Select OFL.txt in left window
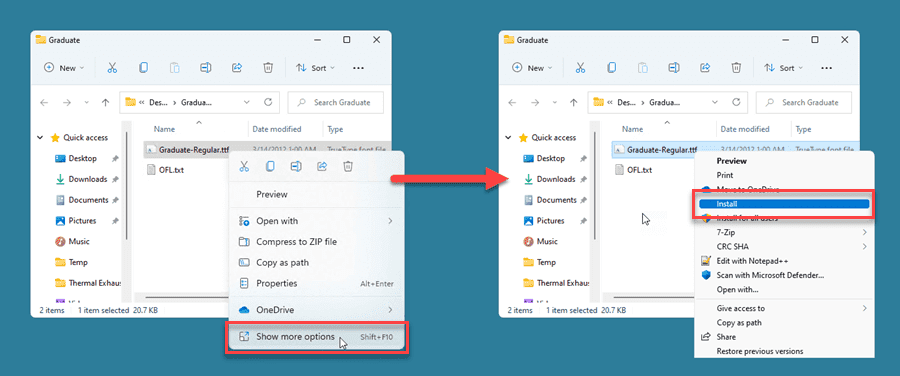This screenshot has width=900, height=376. (x=165, y=169)
